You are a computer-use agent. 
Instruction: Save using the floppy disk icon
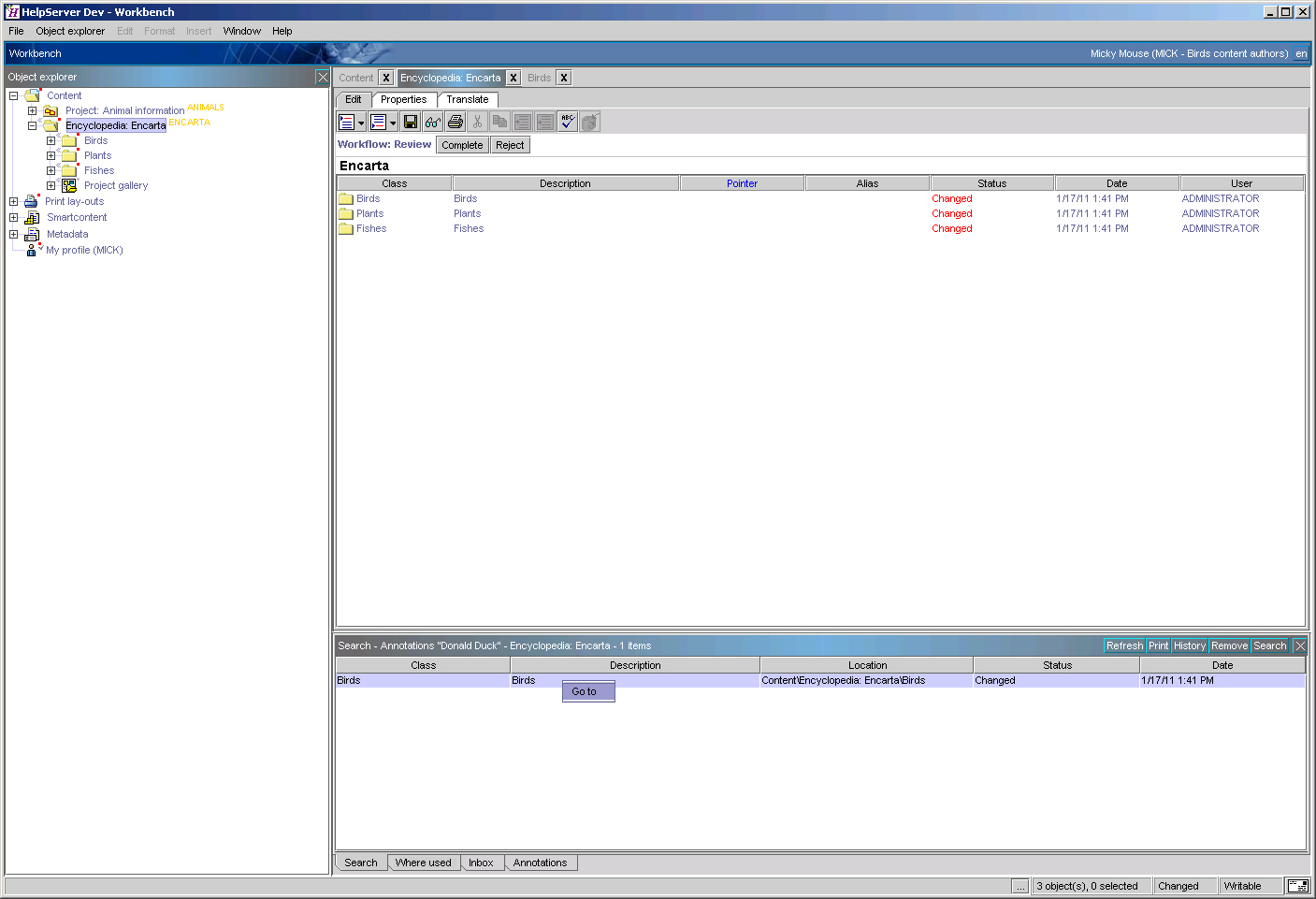coord(411,122)
